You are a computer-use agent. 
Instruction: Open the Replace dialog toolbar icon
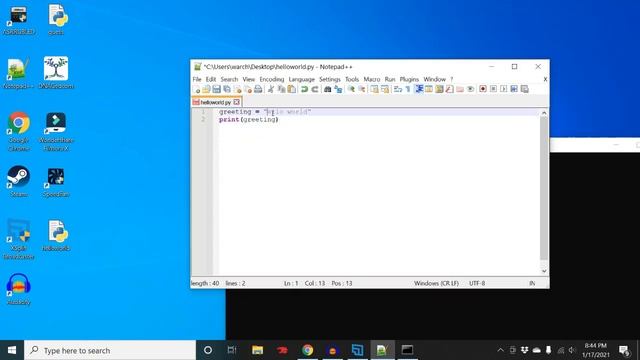[338, 89]
